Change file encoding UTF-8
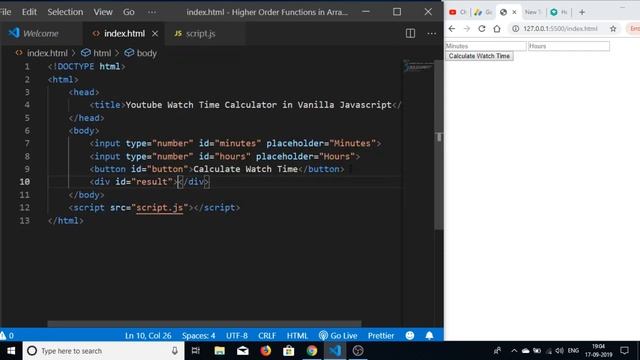The image size is (640, 360). point(237,336)
